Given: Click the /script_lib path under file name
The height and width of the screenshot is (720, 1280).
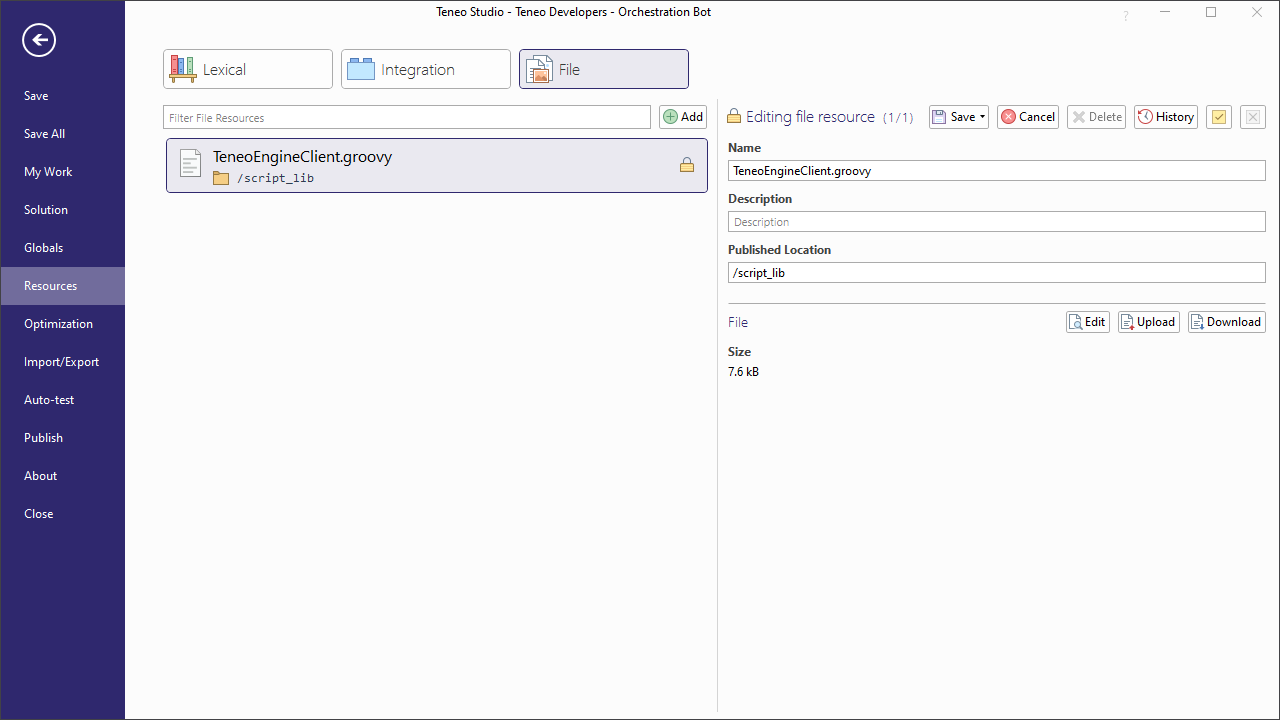Looking at the screenshot, I should click(x=275, y=178).
